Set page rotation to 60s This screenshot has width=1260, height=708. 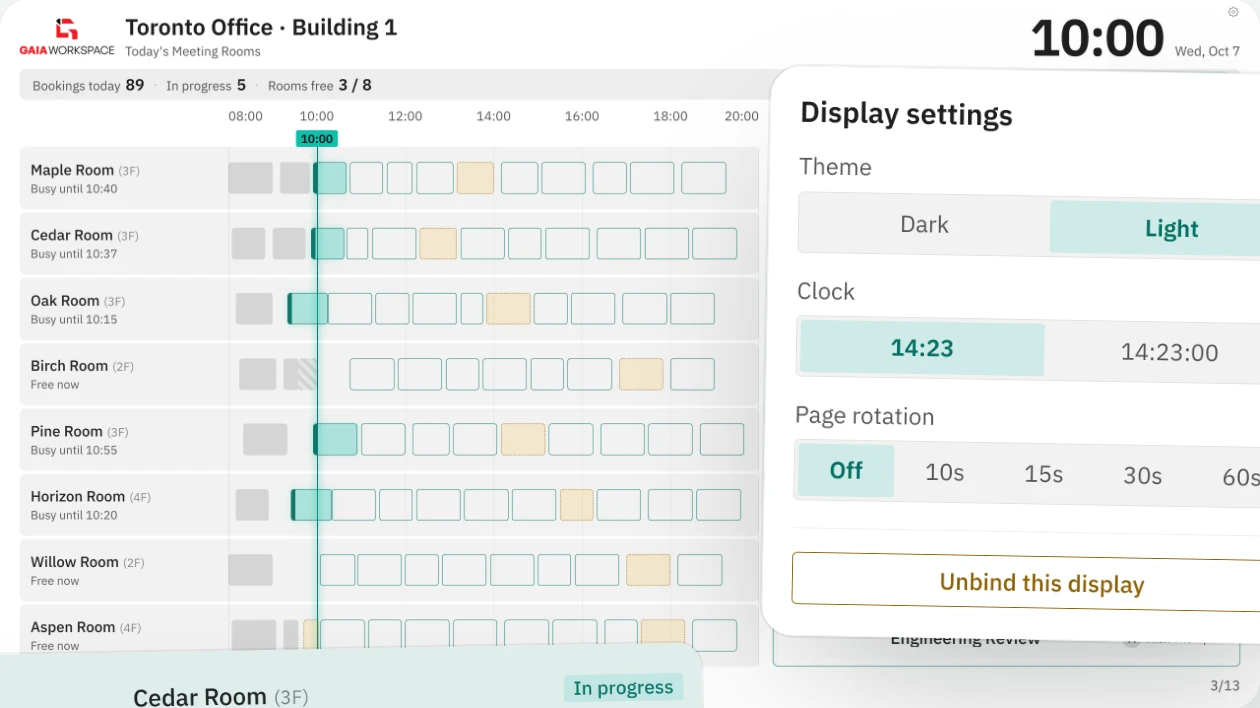(1240, 478)
